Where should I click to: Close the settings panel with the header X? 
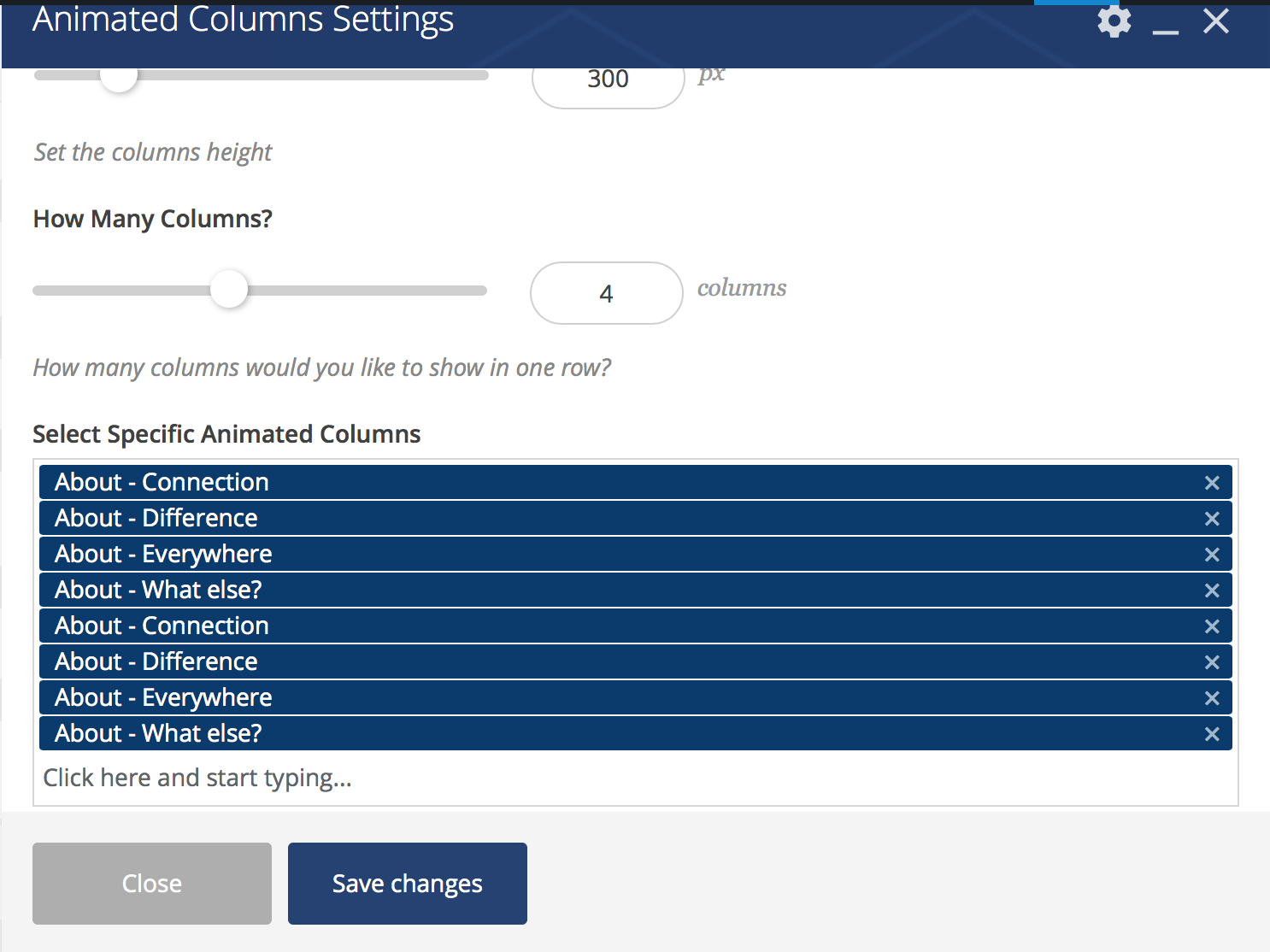click(x=1215, y=21)
